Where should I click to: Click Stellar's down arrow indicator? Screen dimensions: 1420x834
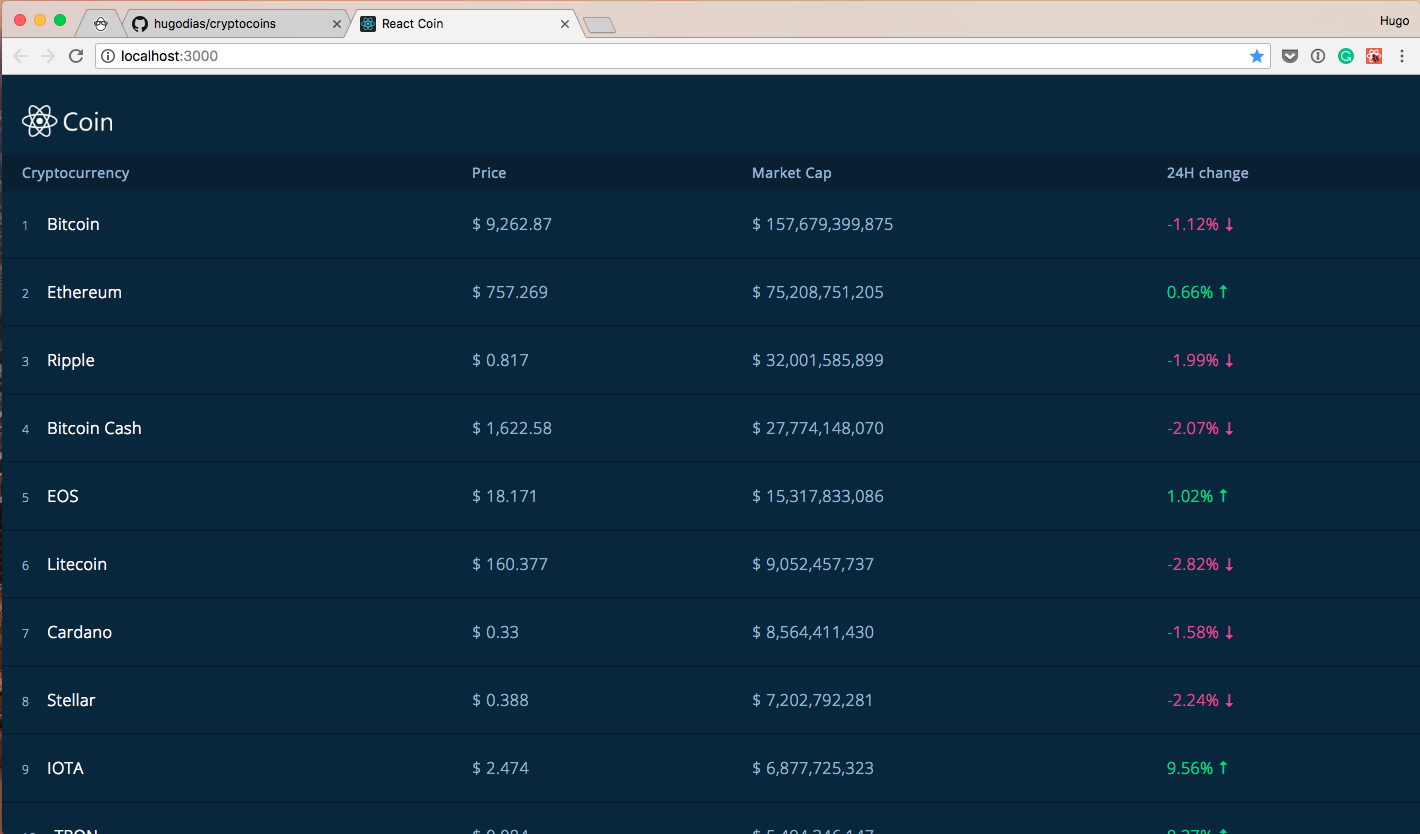click(x=1229, y=700)
